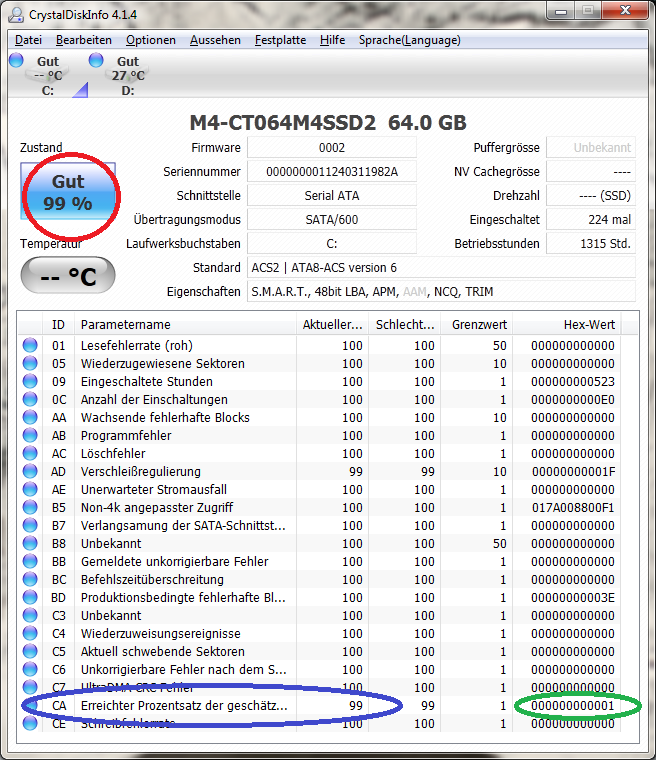Open the Bearbeiten menu
Viewport: 656px width, 760px height.
84,40
